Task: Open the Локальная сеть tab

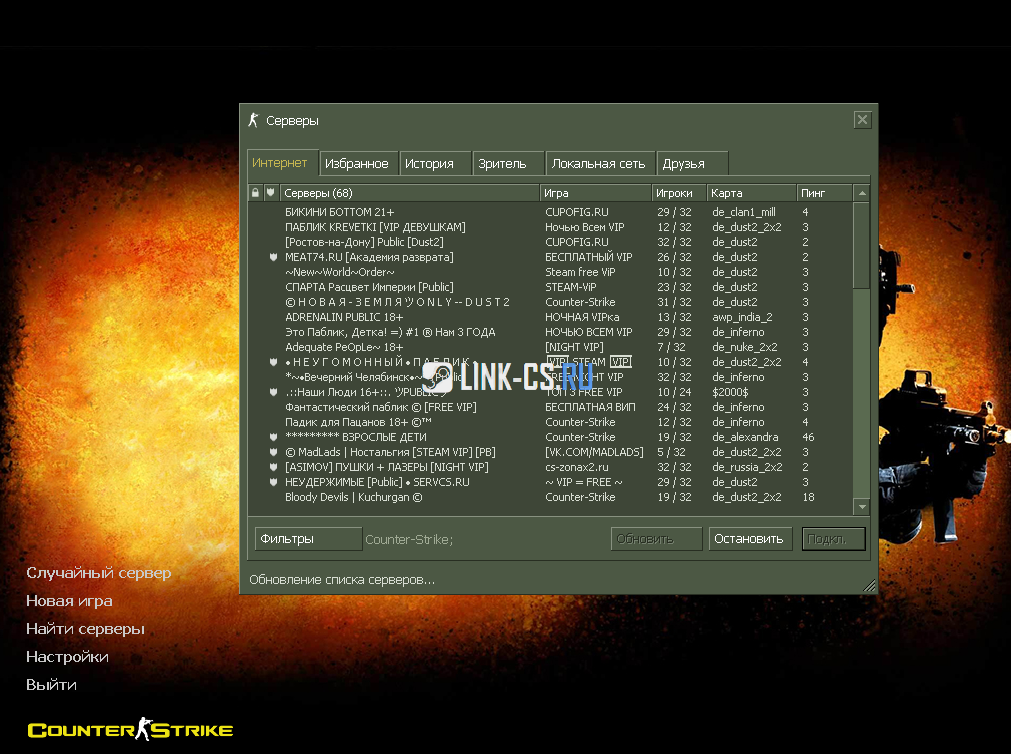Action: point(600,163)
